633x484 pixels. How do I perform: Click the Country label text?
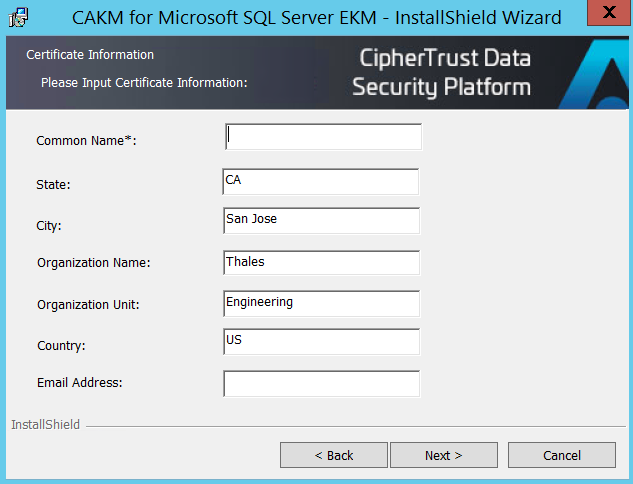click(x=61, y=346)
